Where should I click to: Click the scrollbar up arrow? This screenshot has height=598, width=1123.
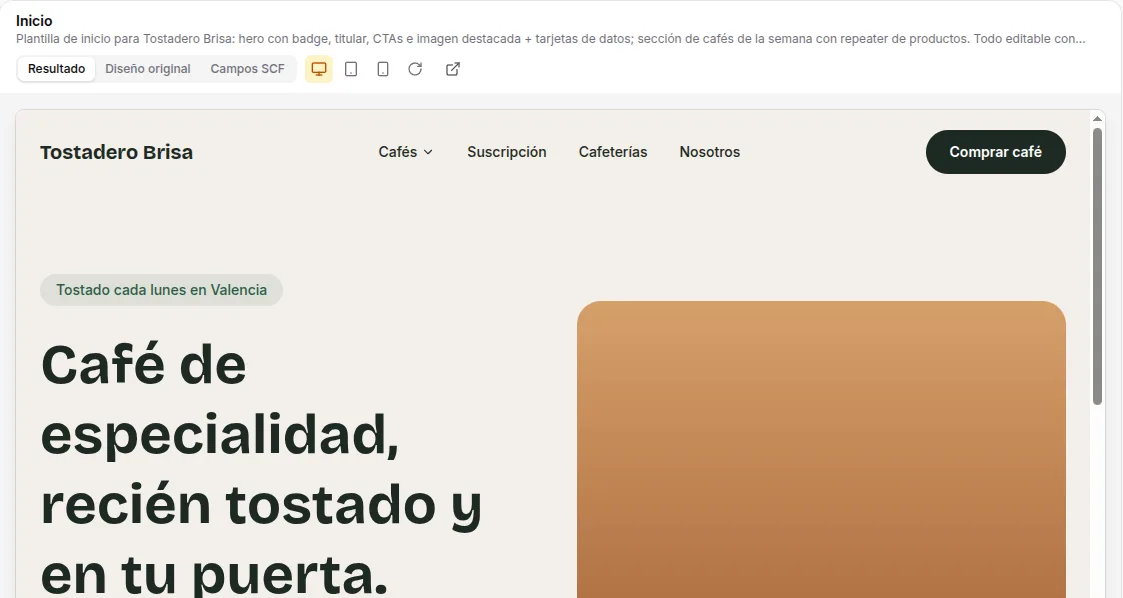coord(1097,119)
